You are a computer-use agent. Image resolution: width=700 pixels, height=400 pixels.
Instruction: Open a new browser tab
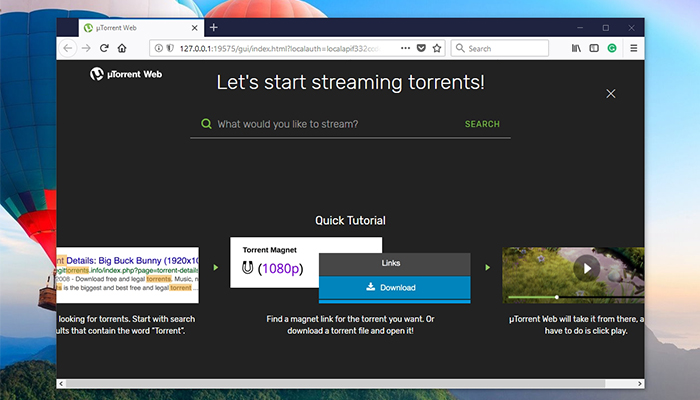pos(214,28)
